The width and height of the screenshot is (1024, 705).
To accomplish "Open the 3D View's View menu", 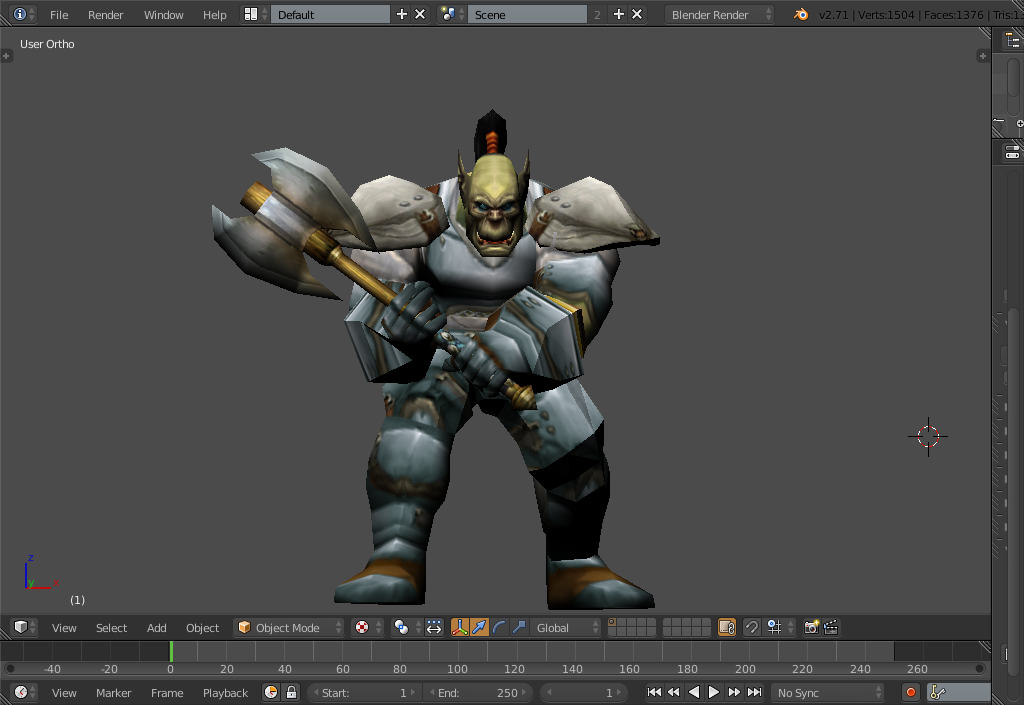I will (x=64, y=627).
